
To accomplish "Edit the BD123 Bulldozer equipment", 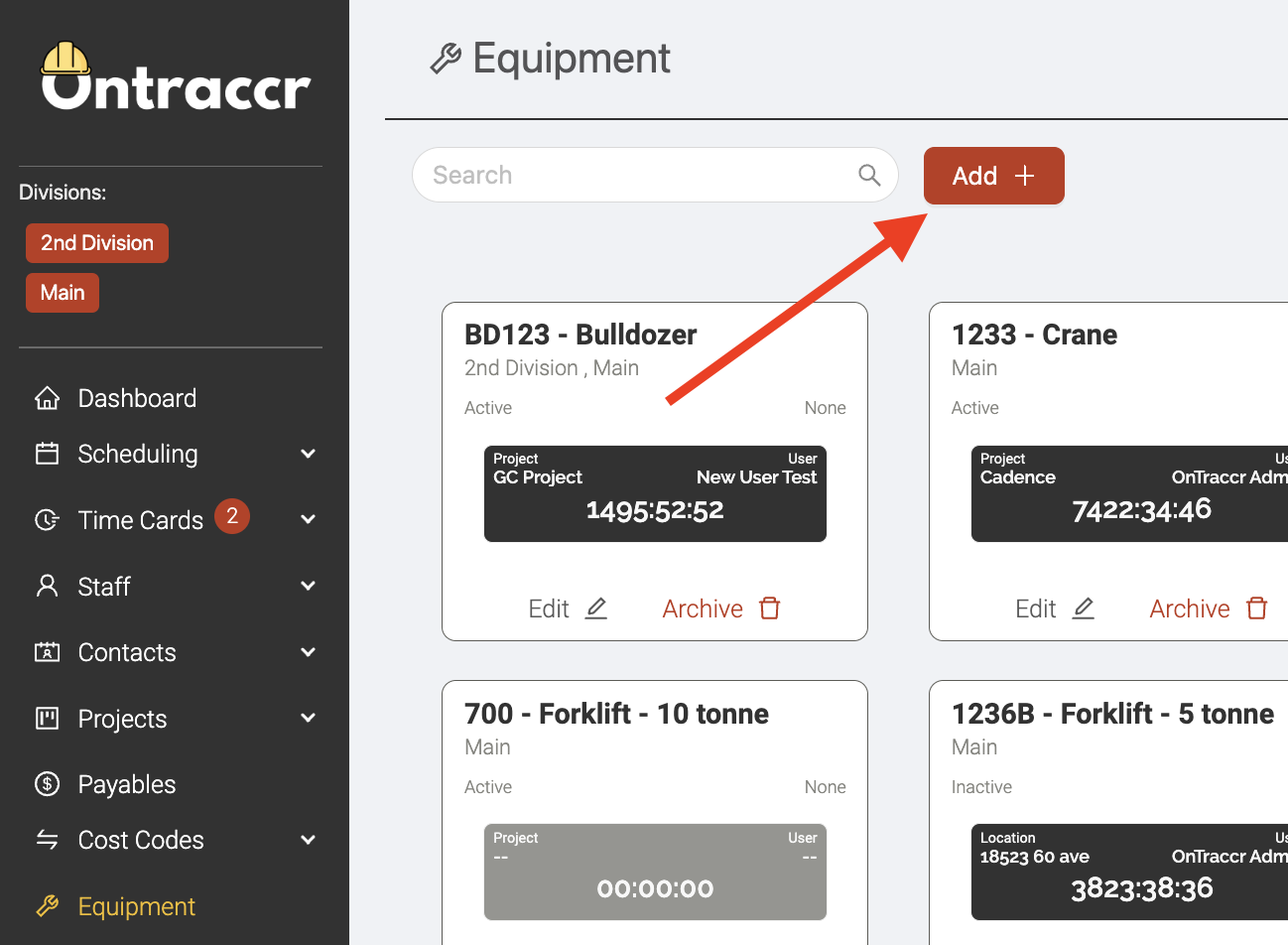I will point(568,608).
